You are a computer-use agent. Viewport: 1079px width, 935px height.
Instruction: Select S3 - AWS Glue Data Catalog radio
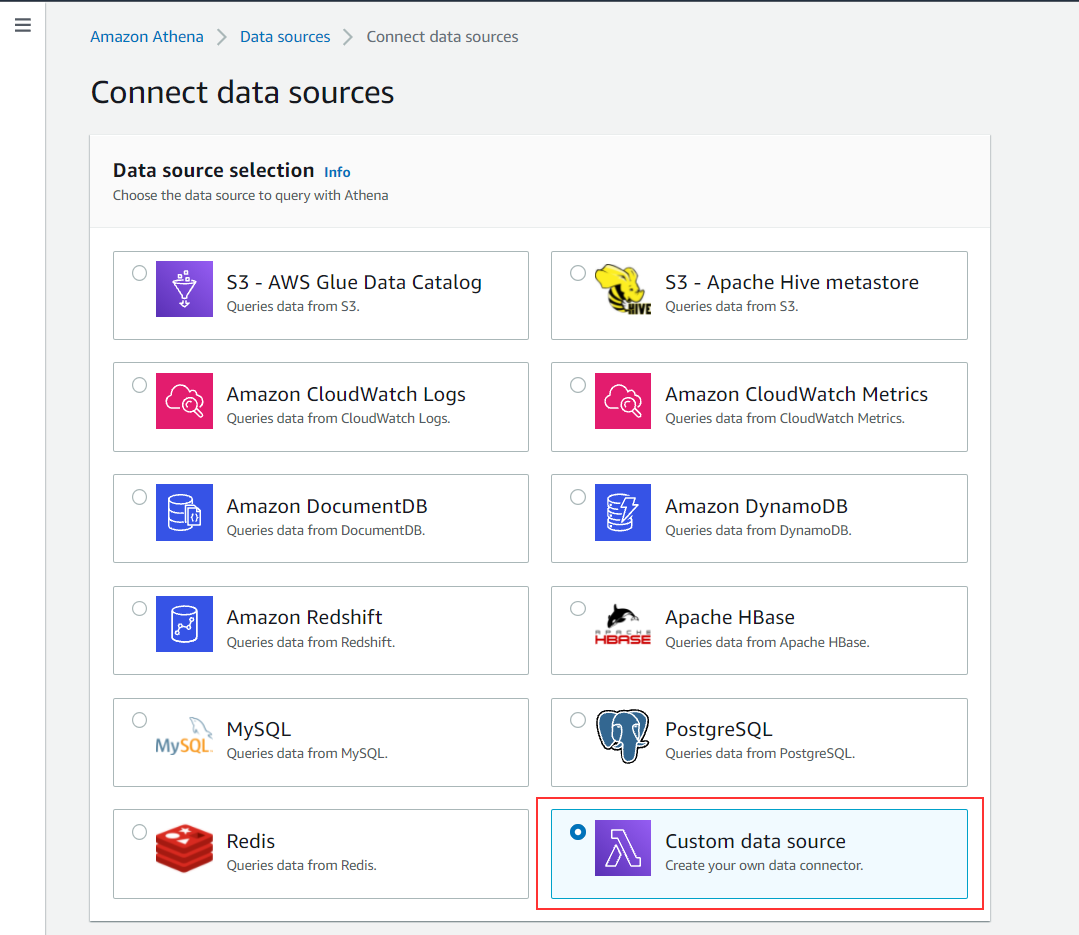pos(140,273)
